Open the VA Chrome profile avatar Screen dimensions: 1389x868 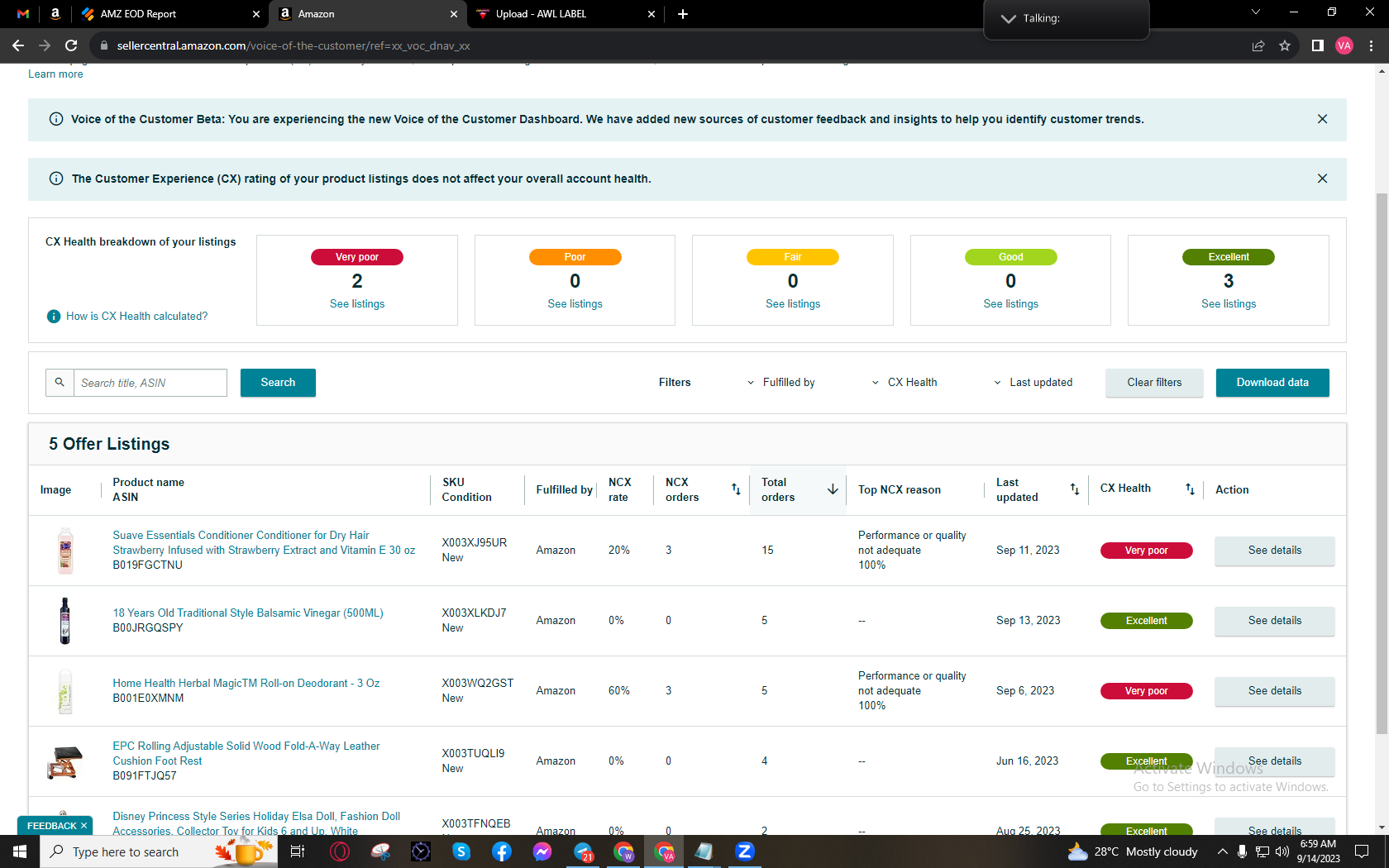pos(1344,45)
